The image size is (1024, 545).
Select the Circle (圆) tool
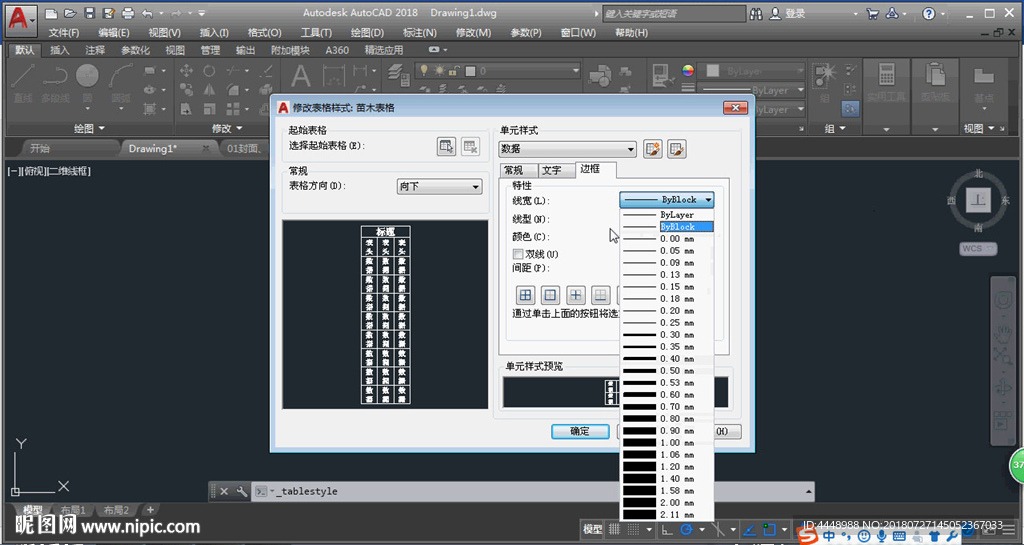(87, 82)
